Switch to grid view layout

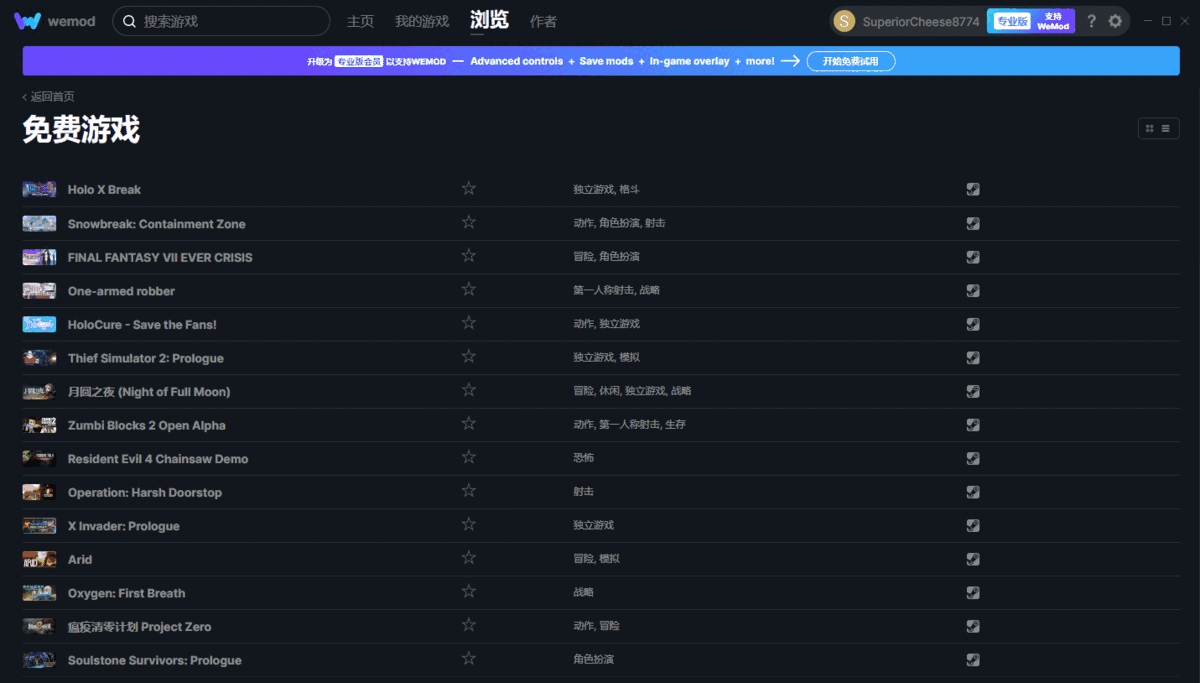click(x=1148, y=128)
